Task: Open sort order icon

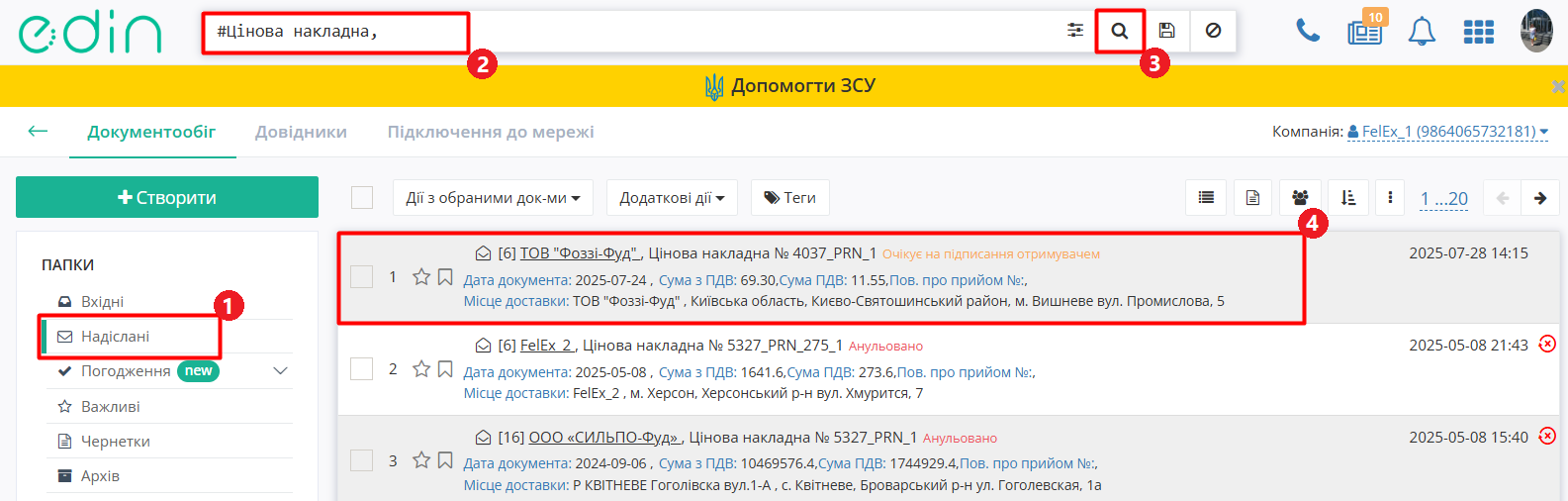Action: (1348, 198)
